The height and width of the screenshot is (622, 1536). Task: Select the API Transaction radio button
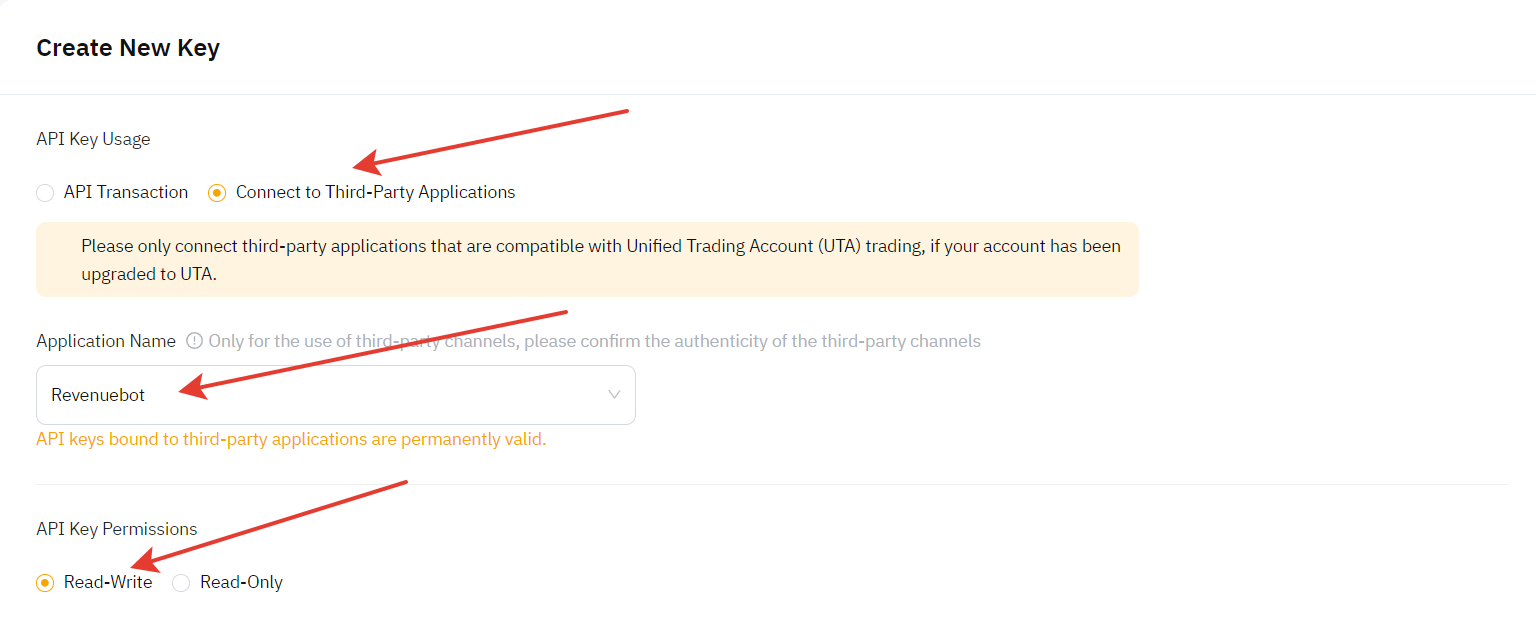pos(45,193)
